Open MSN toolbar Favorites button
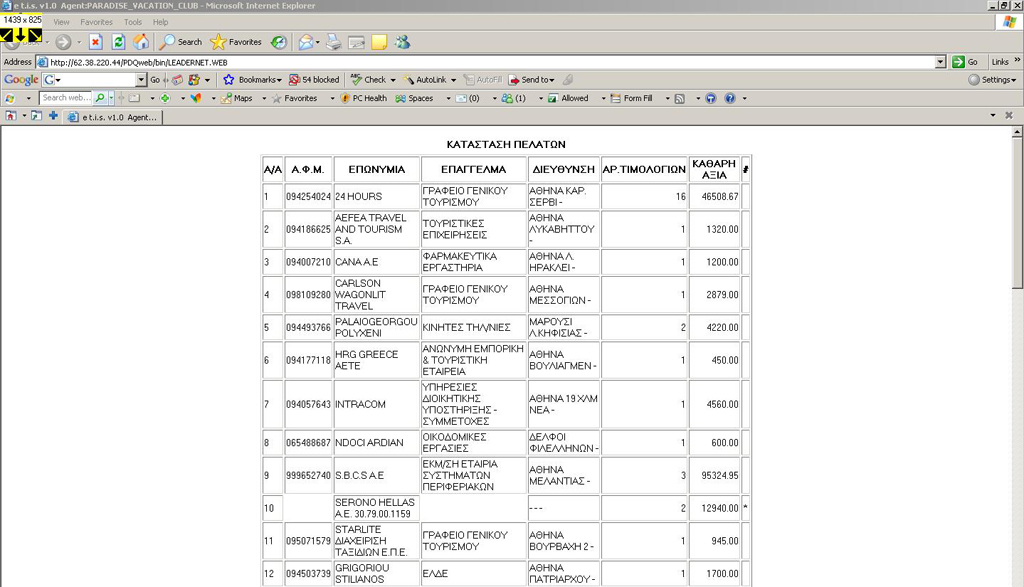 295,99
